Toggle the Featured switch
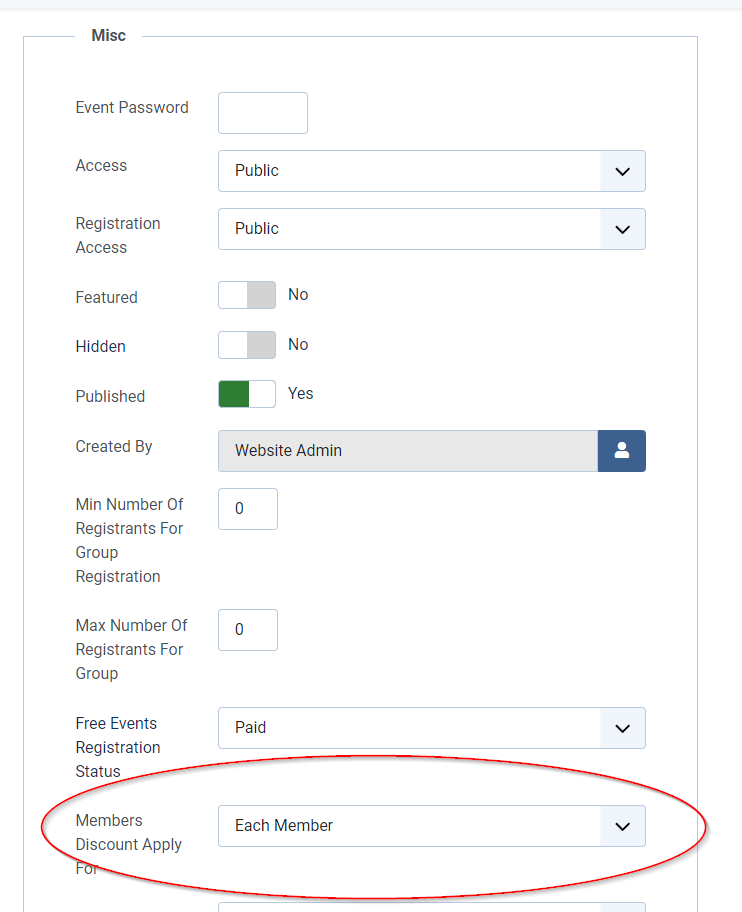742x912 pixels. click(247, 295)
